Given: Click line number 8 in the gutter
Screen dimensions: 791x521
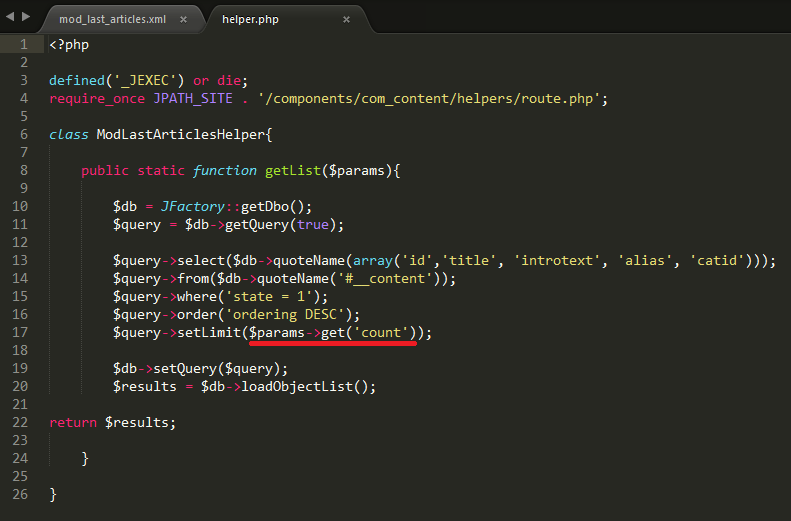Looking at the screenshot, I should tap(23, 171).
